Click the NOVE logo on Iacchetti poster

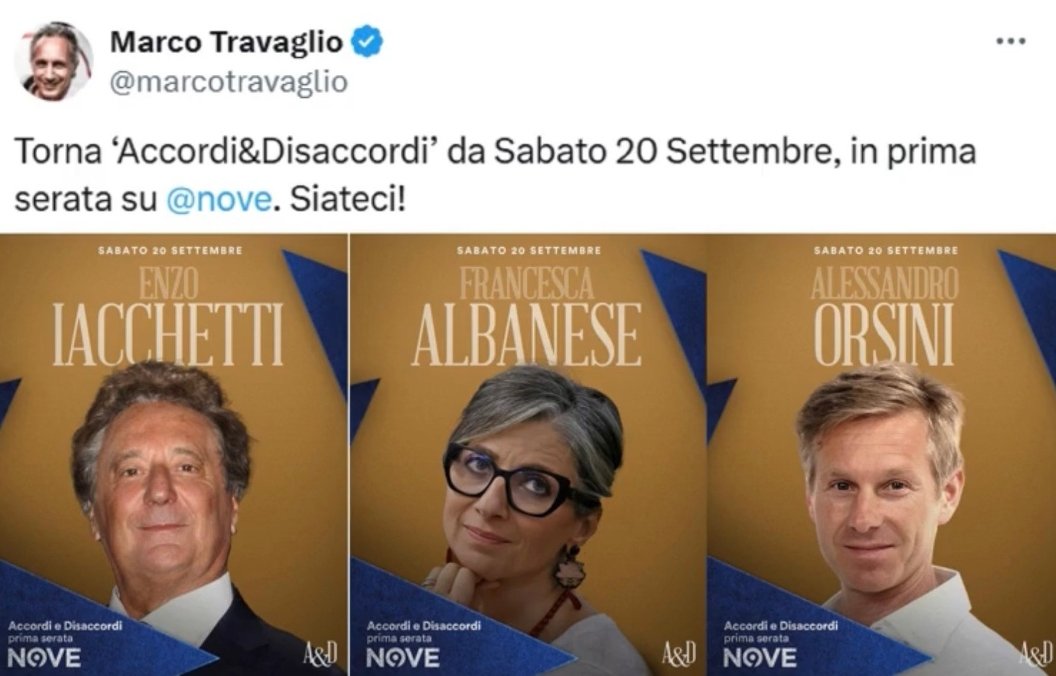(44, 657)
